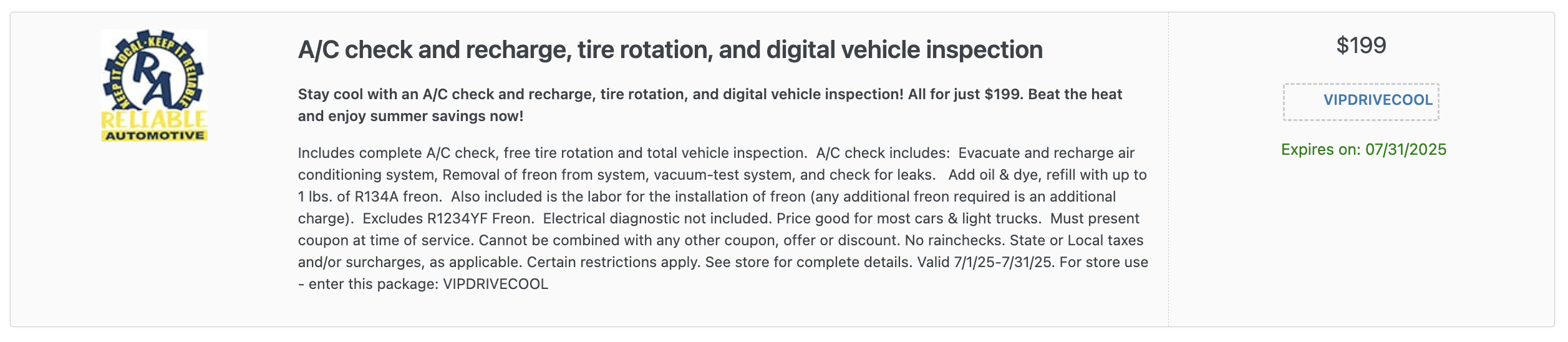This screenshot has height=342, width=1568.
Task: Click the 'Excludes R1234YF Freon' sentence
Action: tap(448, 218)
